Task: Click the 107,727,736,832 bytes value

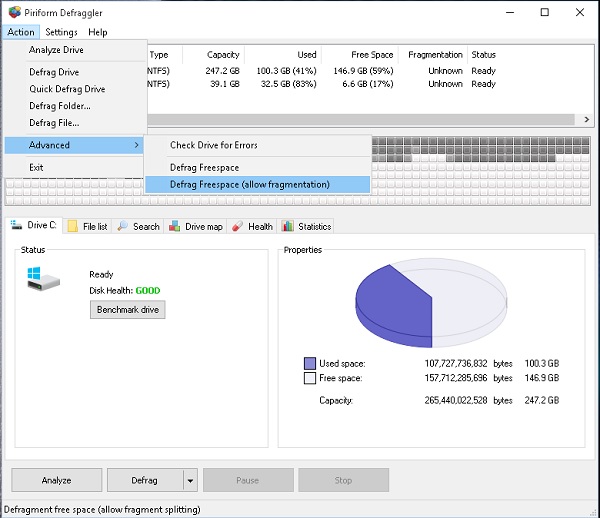Action: [456, 363]
